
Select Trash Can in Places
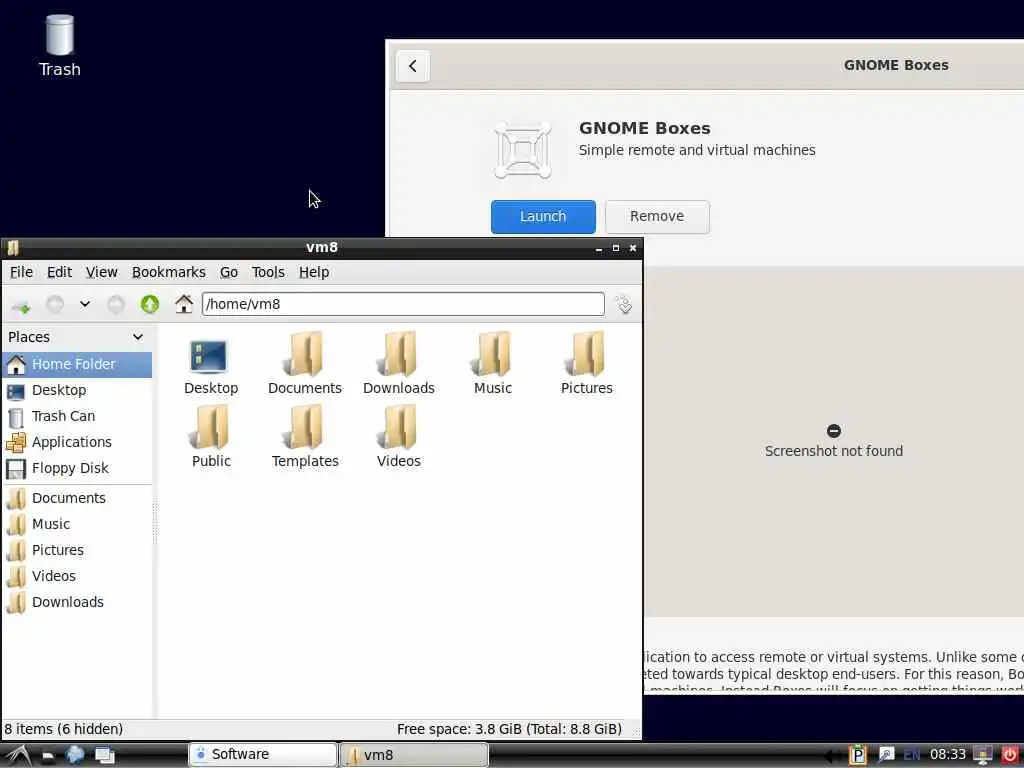pos(77,417)
